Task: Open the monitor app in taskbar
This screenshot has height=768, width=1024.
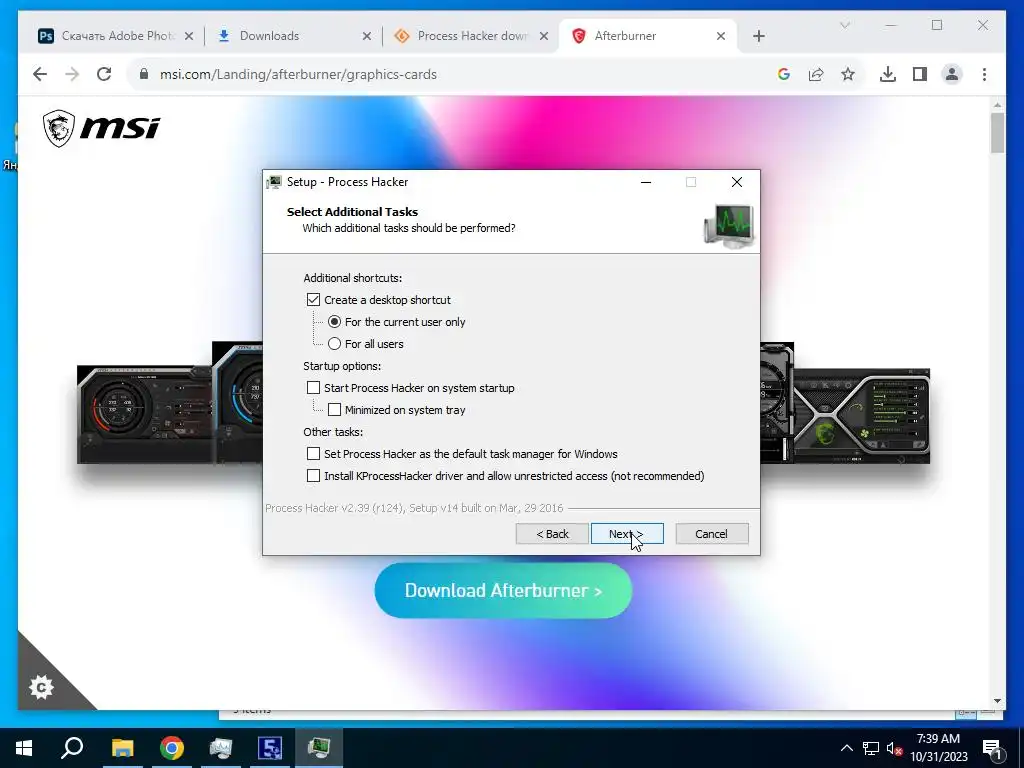Action: [221, 748]
